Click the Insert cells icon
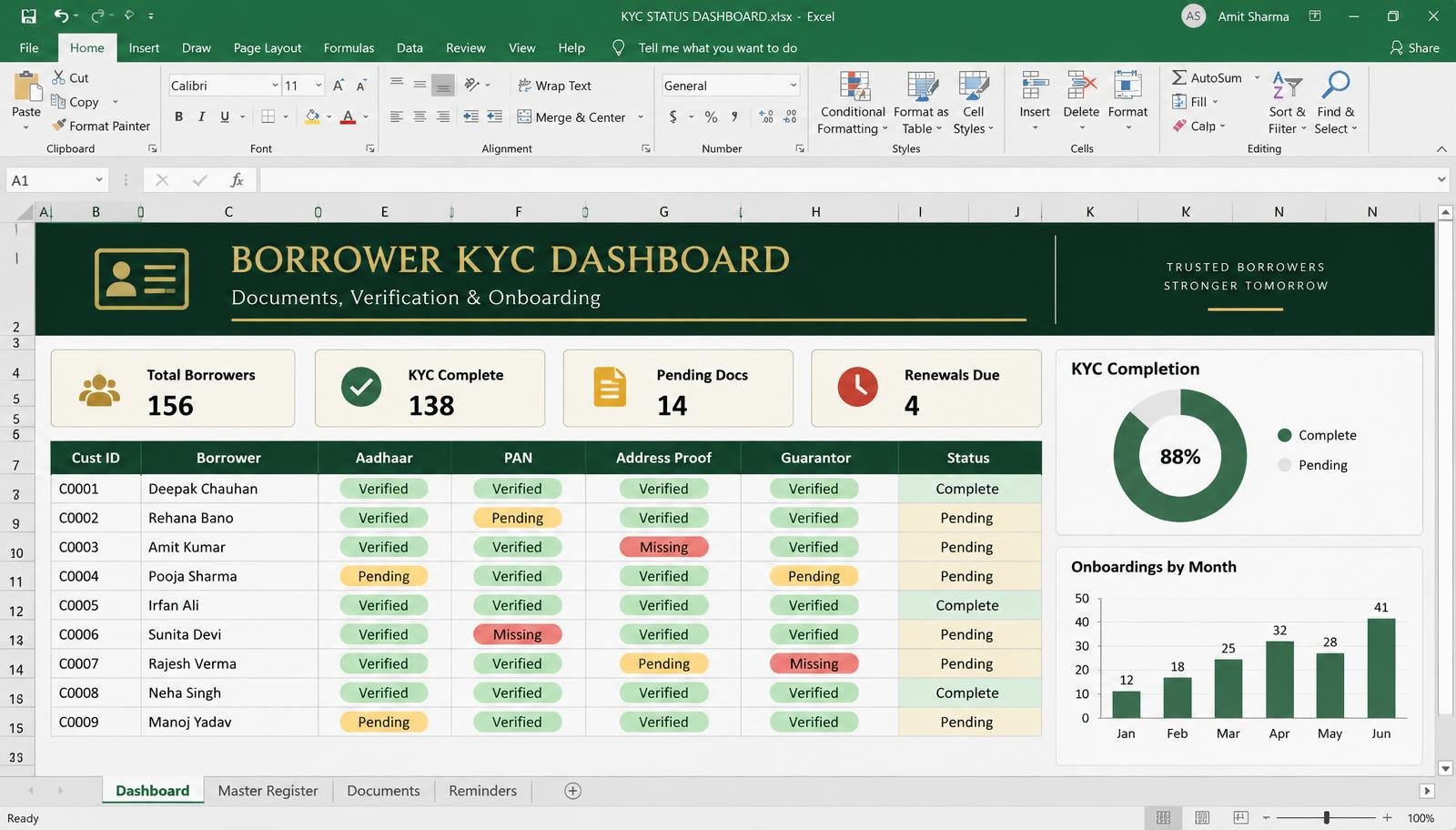Viewport: 1456px width, 830px height. coord(1035,86)
